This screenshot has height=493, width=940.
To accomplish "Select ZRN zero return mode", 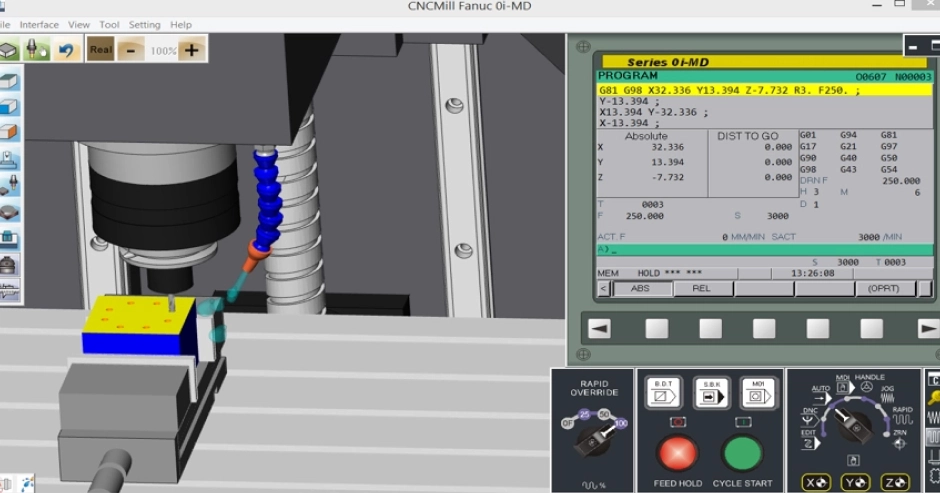I will point(900,439).
